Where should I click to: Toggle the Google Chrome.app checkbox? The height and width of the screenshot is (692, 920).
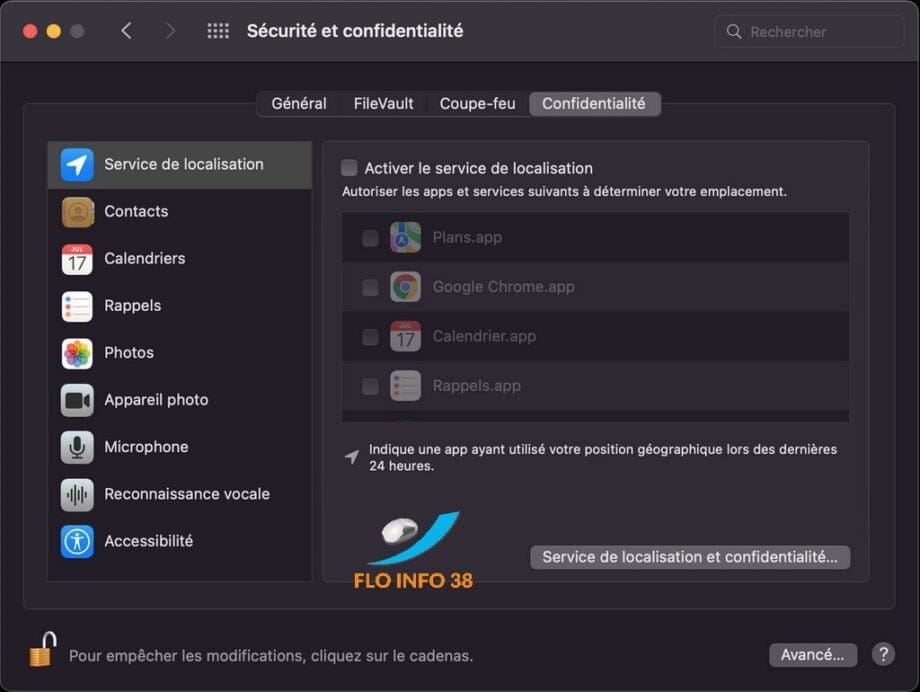click(370, 287)
